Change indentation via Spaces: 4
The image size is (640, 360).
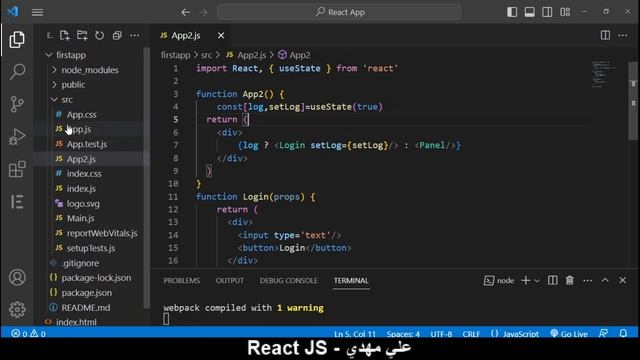pyautogui.click(x=403, y=334)
